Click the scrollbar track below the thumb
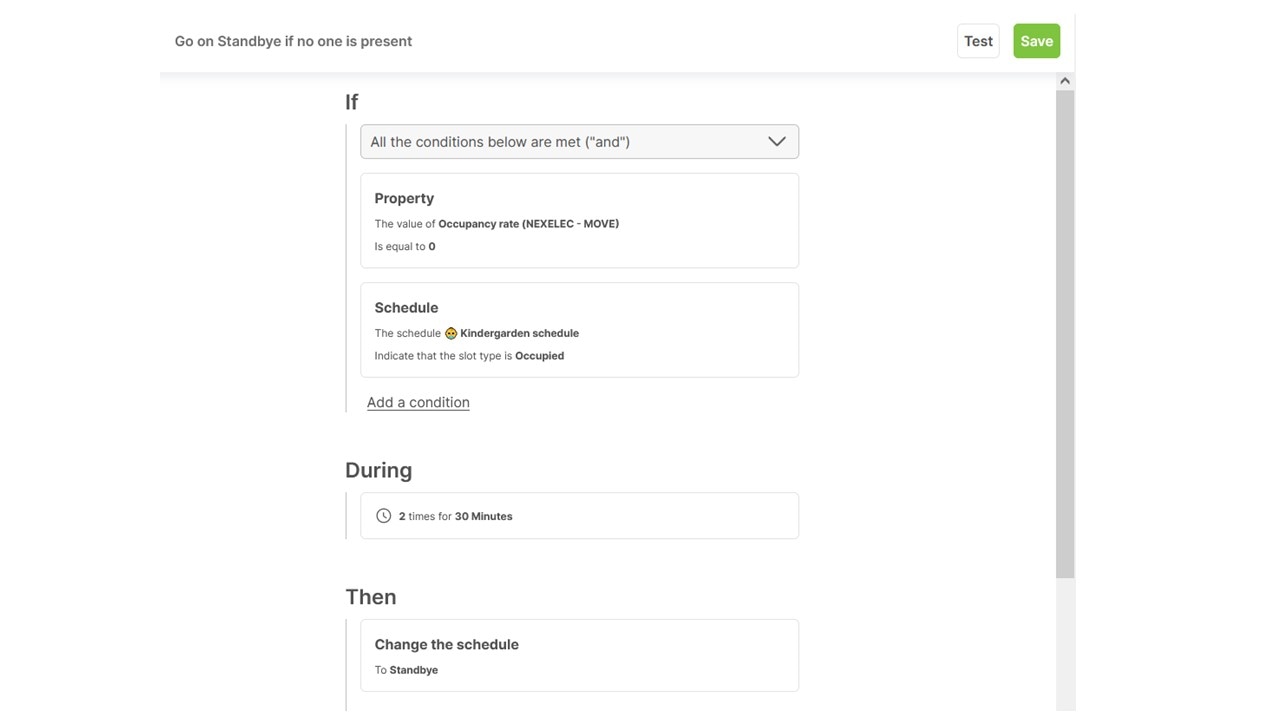The height and width of the screenshot is (720, 1280). 1065,640
